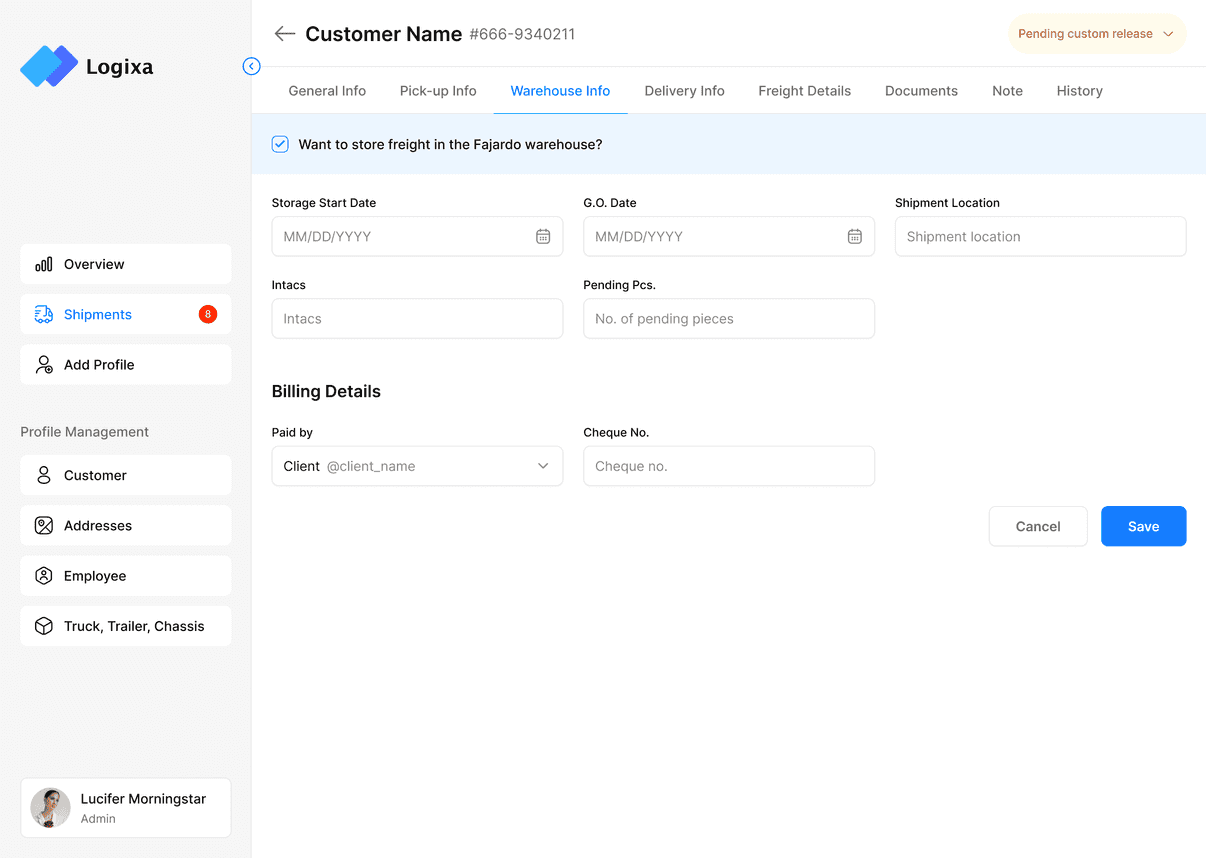Click Lucifer Morningstar profile avatar
Screen dimensions: 1206x858
(x=51, y=808)
